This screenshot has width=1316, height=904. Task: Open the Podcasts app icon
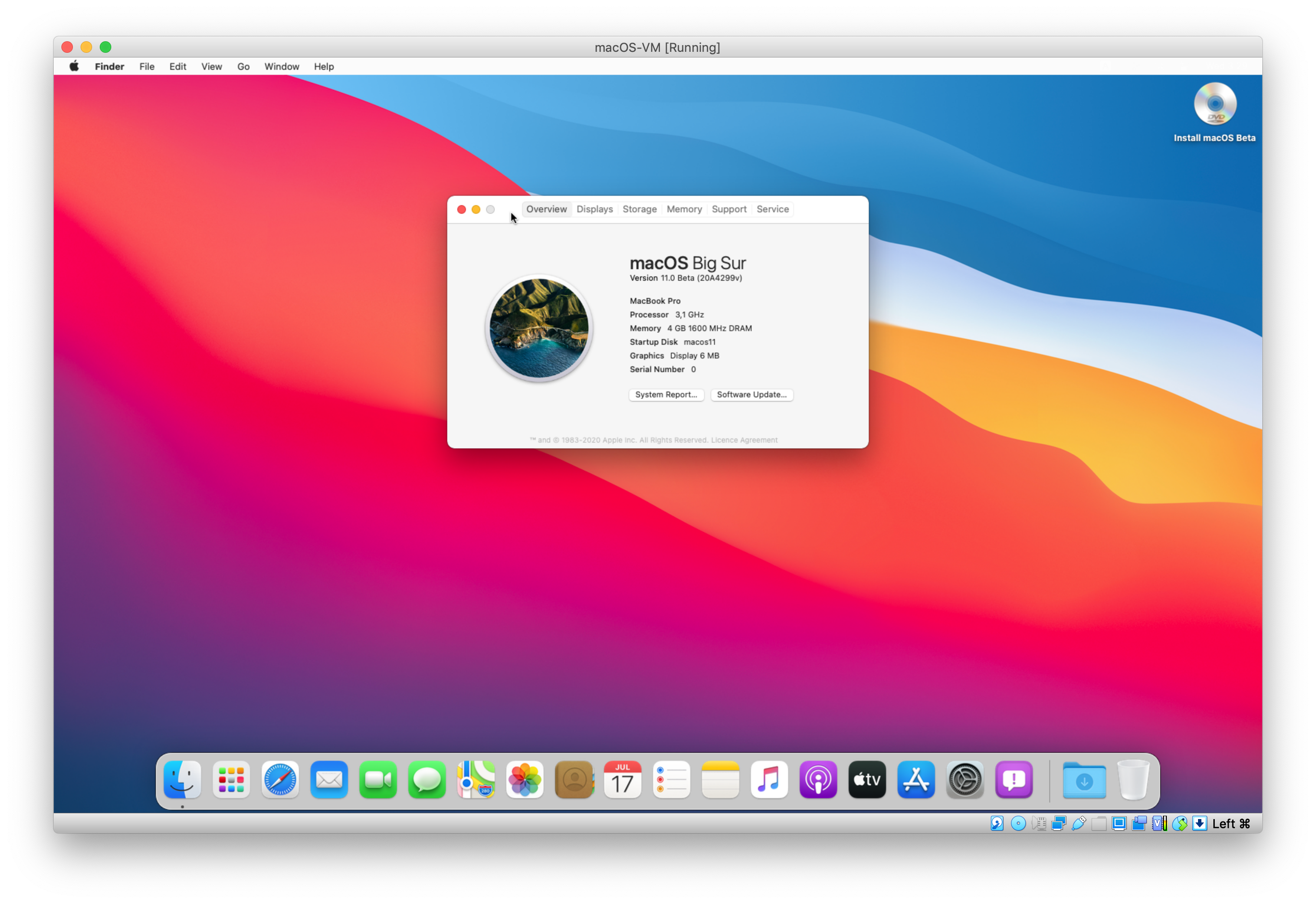(x=818, y=780)
